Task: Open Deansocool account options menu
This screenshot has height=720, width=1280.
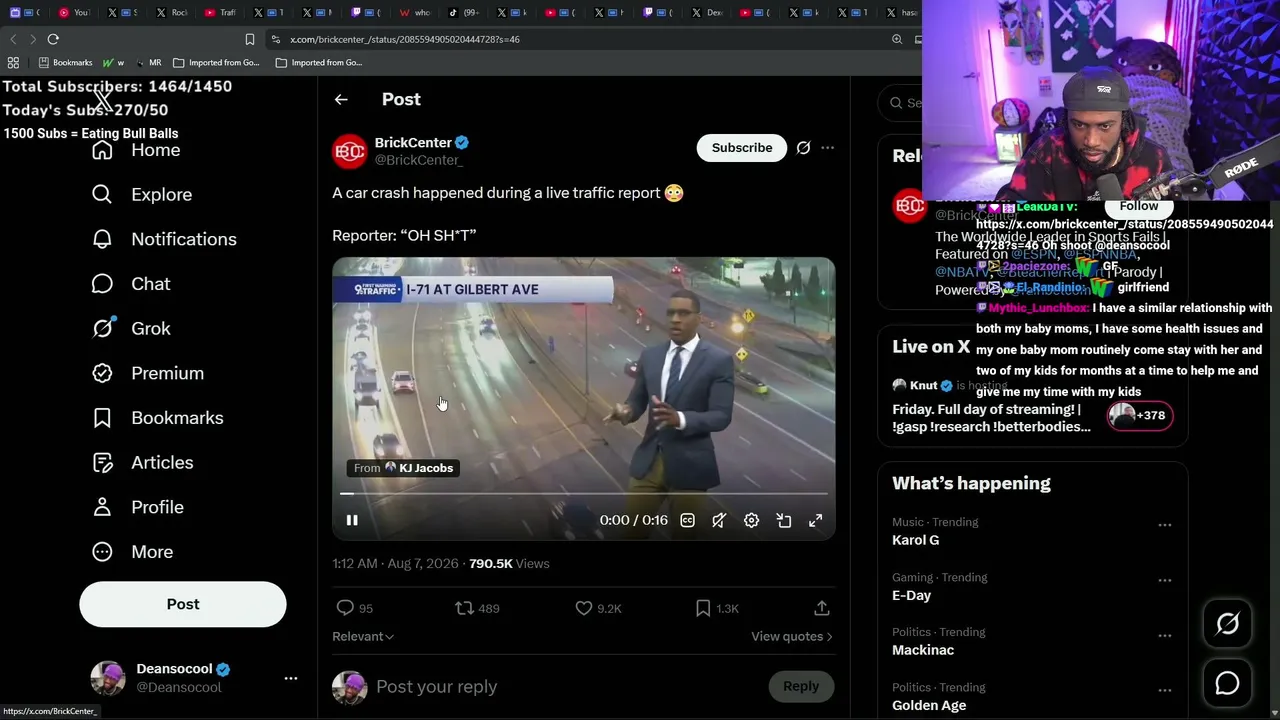Action: click(x=291, y=678)
